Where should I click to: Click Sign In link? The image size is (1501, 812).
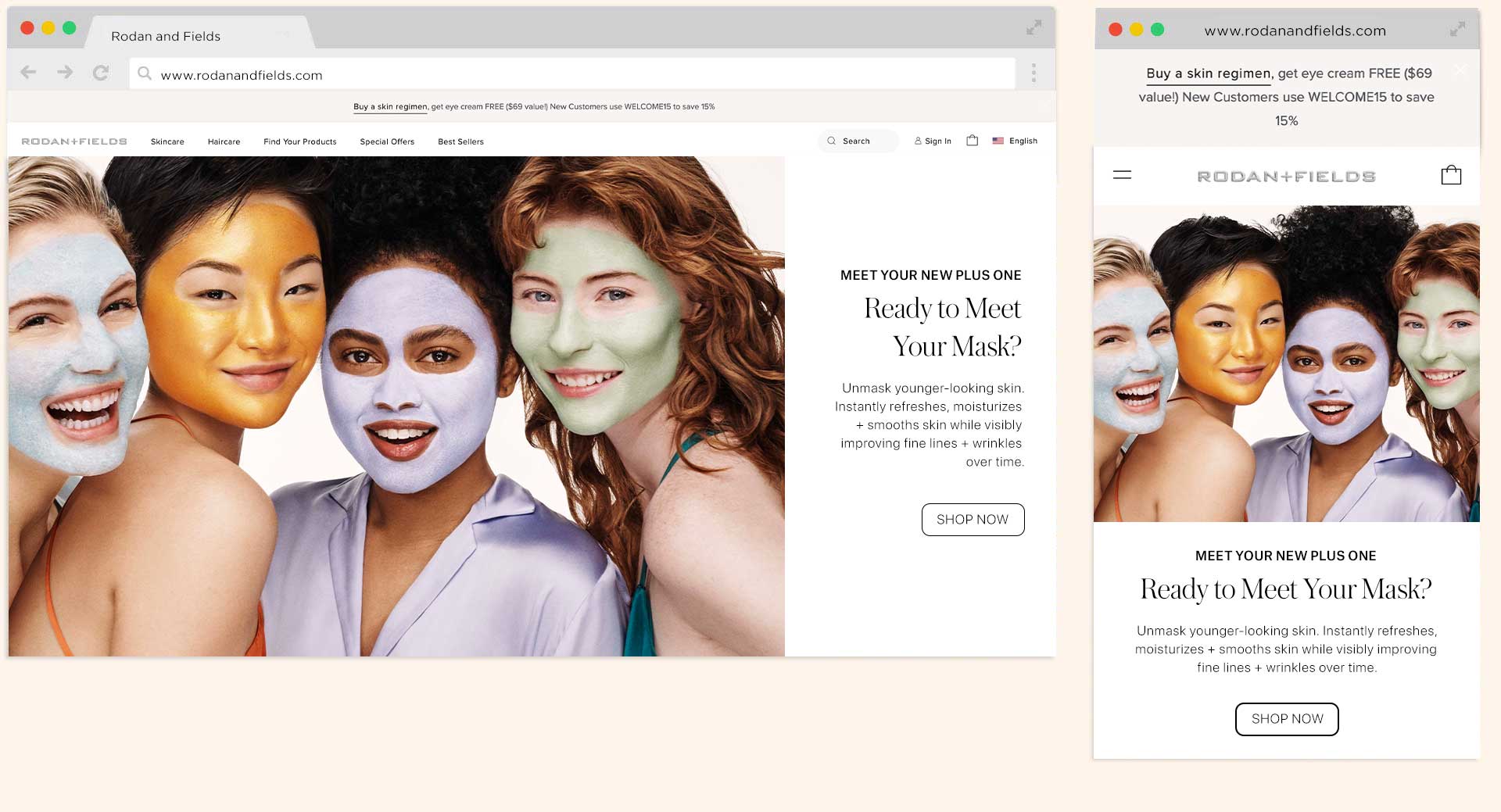(933, 141)
